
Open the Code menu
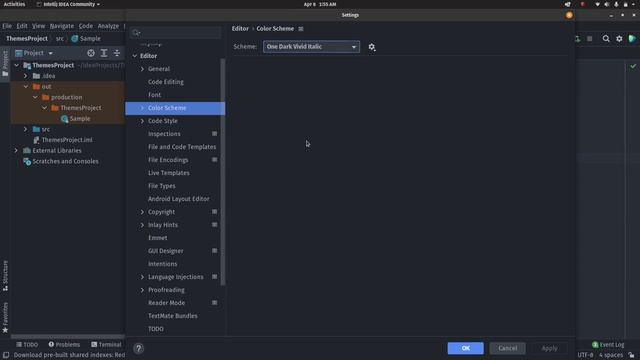(86, 26)
